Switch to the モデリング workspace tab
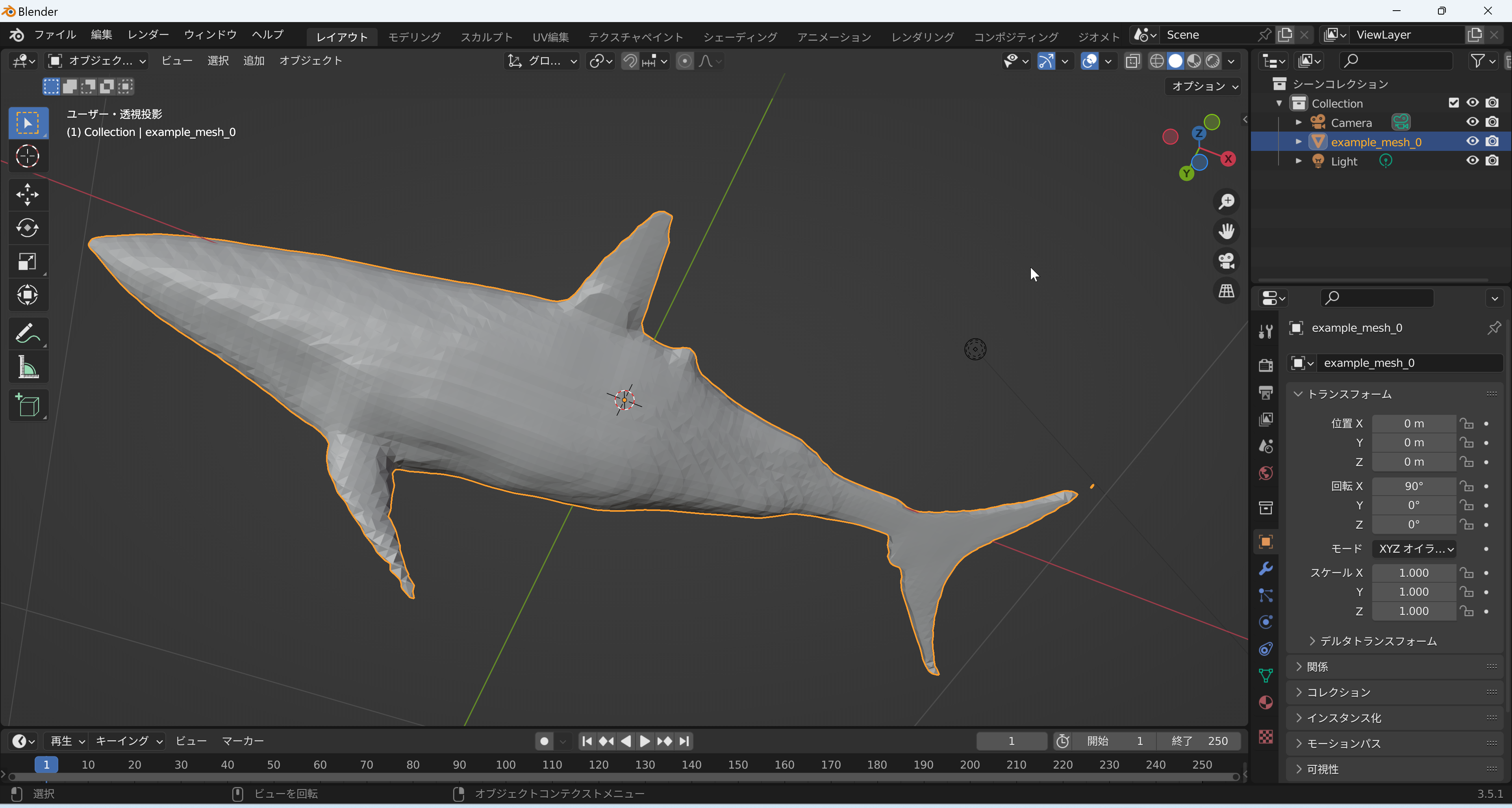 (414, 36)
